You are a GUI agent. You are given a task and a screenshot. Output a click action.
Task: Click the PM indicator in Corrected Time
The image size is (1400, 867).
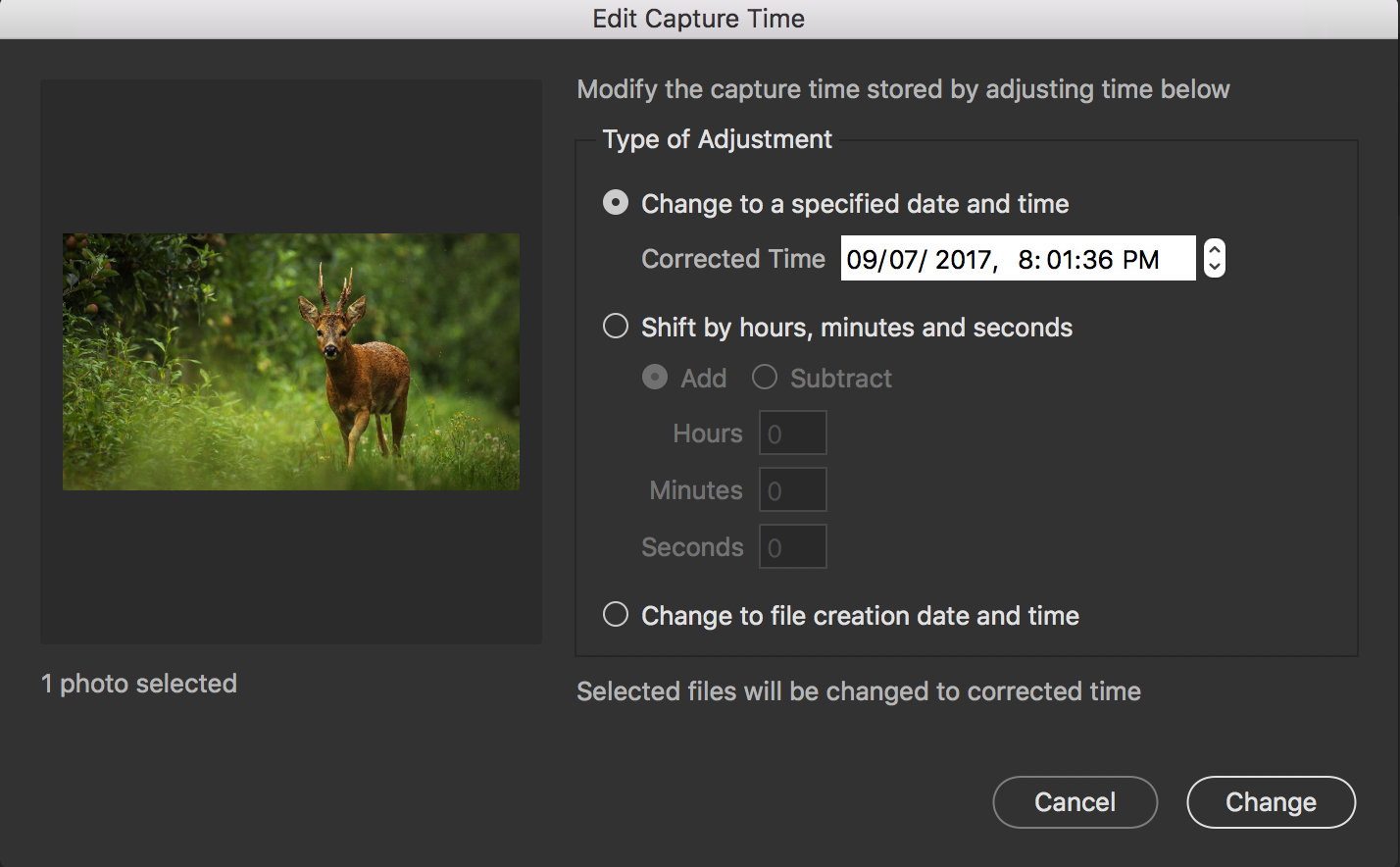[x=1141, y=259]
